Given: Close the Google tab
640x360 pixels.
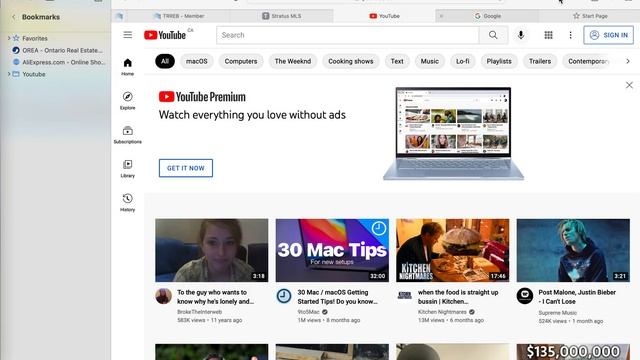Looking at the screenshot, I should (x=441, y=16).
